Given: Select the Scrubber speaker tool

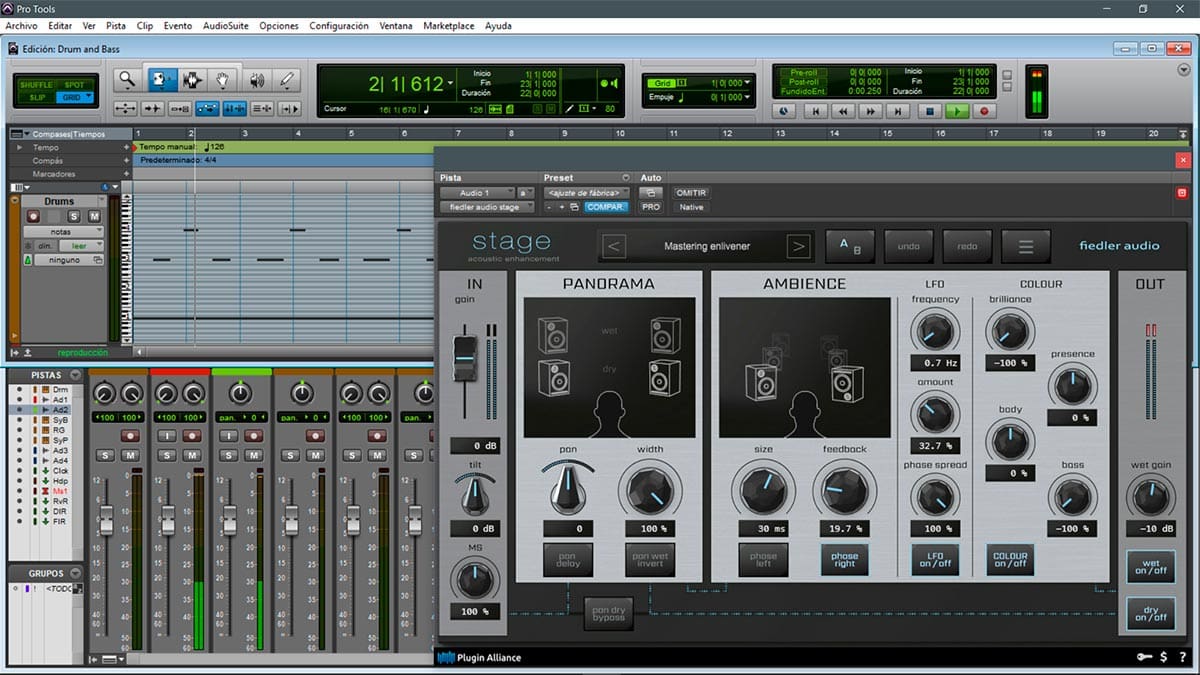Looking at the screenshot, I should pyautogui.click(x=256, y=80).
